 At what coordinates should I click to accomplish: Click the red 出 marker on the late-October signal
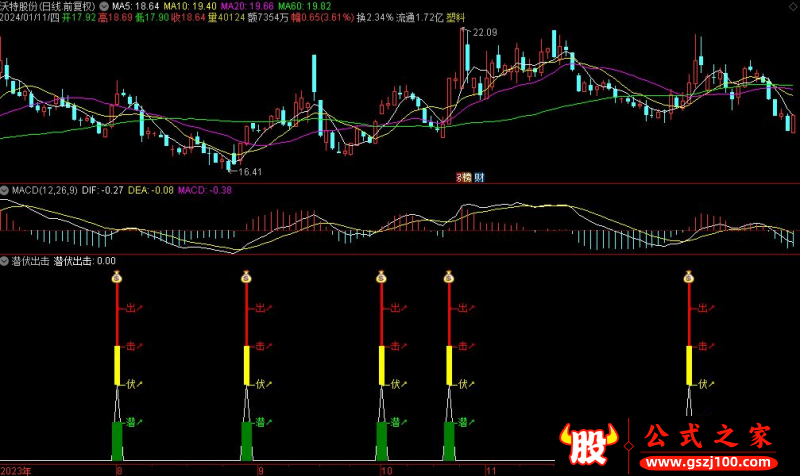coord(463,308)
